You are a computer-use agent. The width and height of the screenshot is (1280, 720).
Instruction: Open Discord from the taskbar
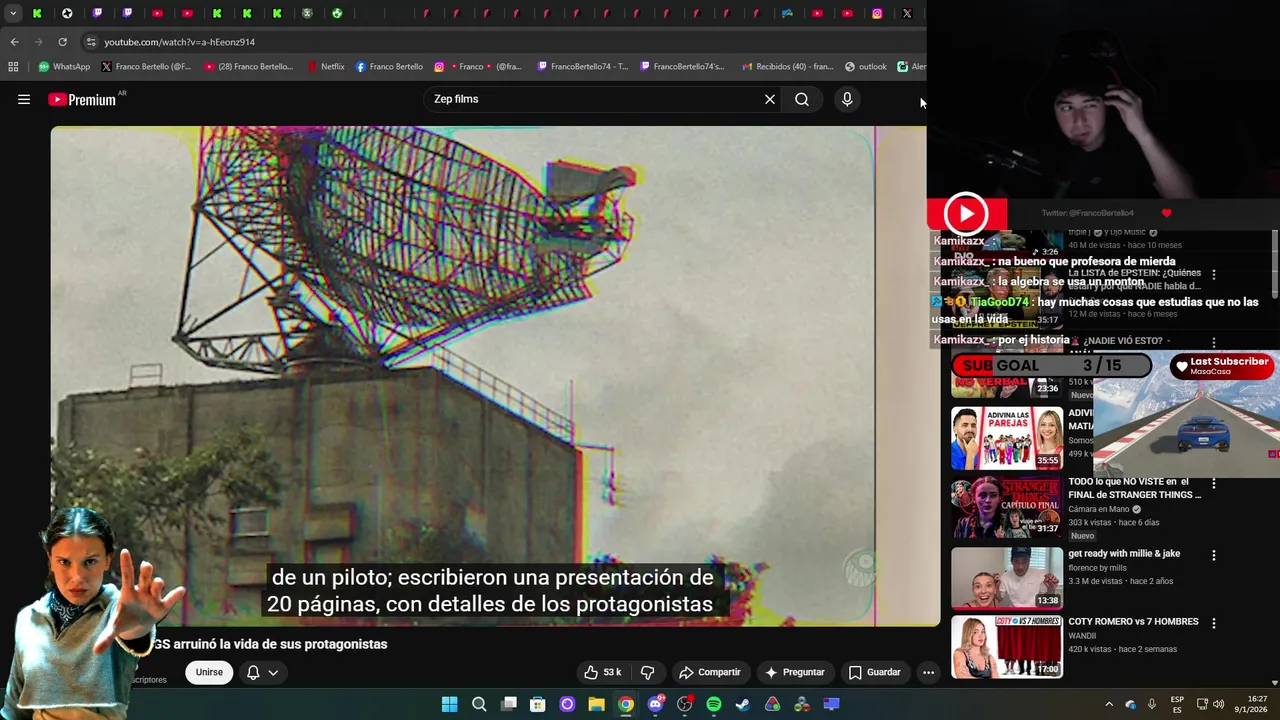[x=655, y=704]
